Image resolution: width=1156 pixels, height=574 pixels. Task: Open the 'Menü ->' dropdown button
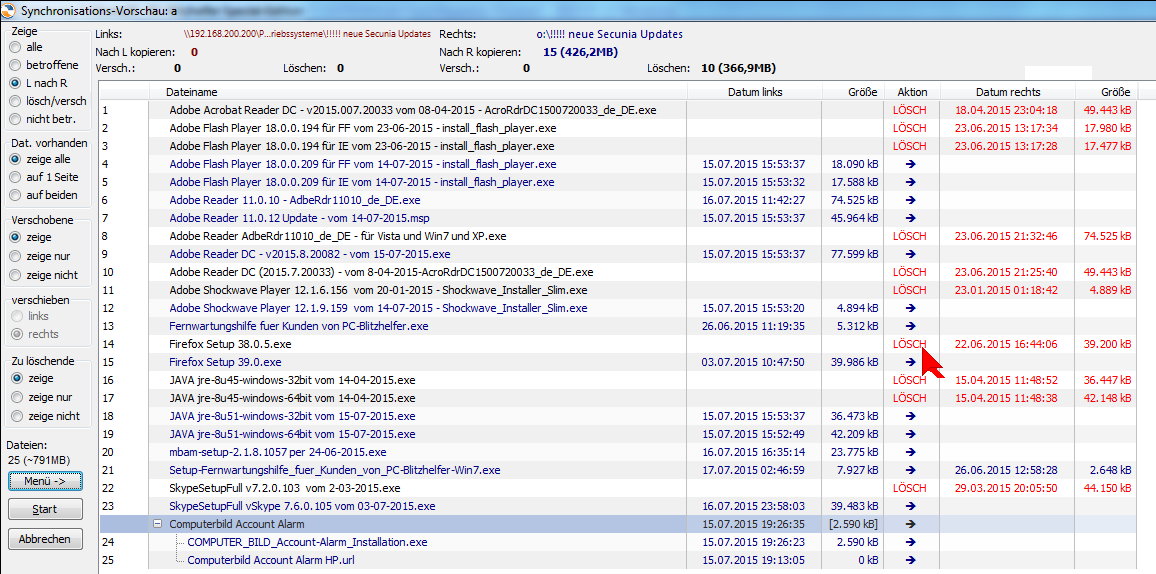(45, 481)
